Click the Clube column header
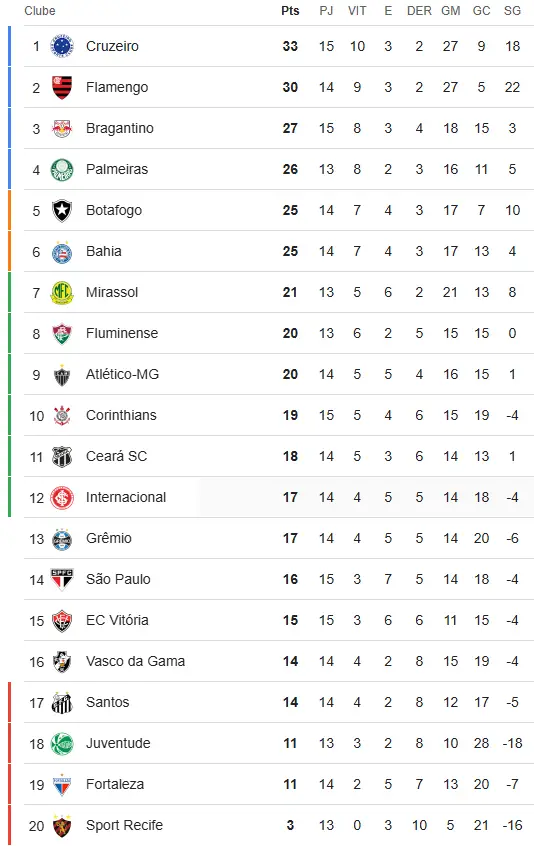The height and width of the screenshot is (846, 534). pyautogui.click(x=40, y=11)
